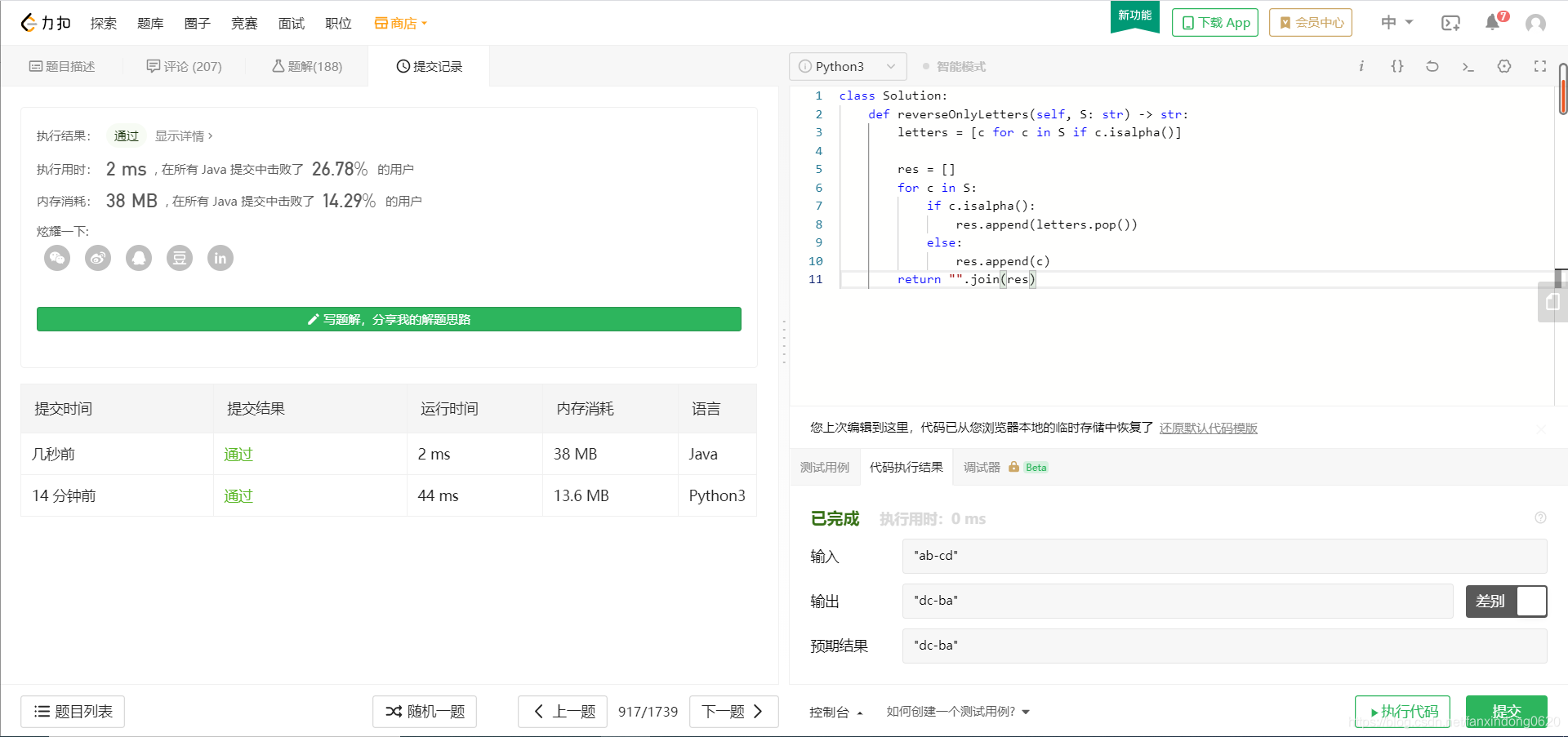This screenshot has width=1568, height=737.
Task: Share result via Weibo icon
Action: [98, 258]
